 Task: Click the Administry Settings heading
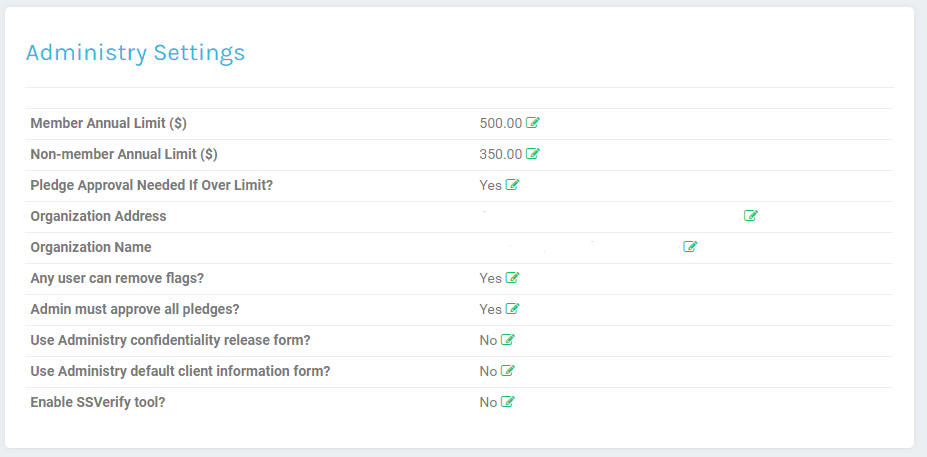coord(135,53)
